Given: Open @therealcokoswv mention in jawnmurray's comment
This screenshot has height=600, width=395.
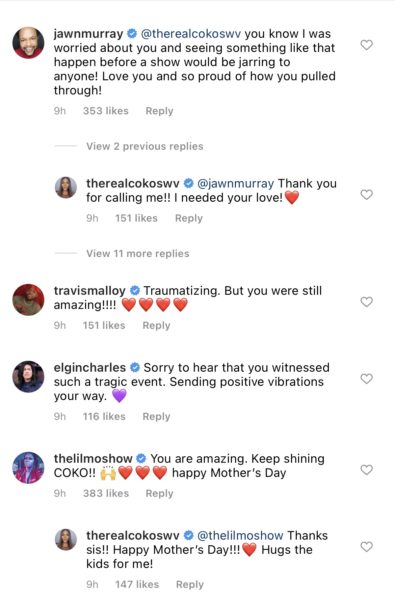Looking at the screenshot, I should [191, 34].
